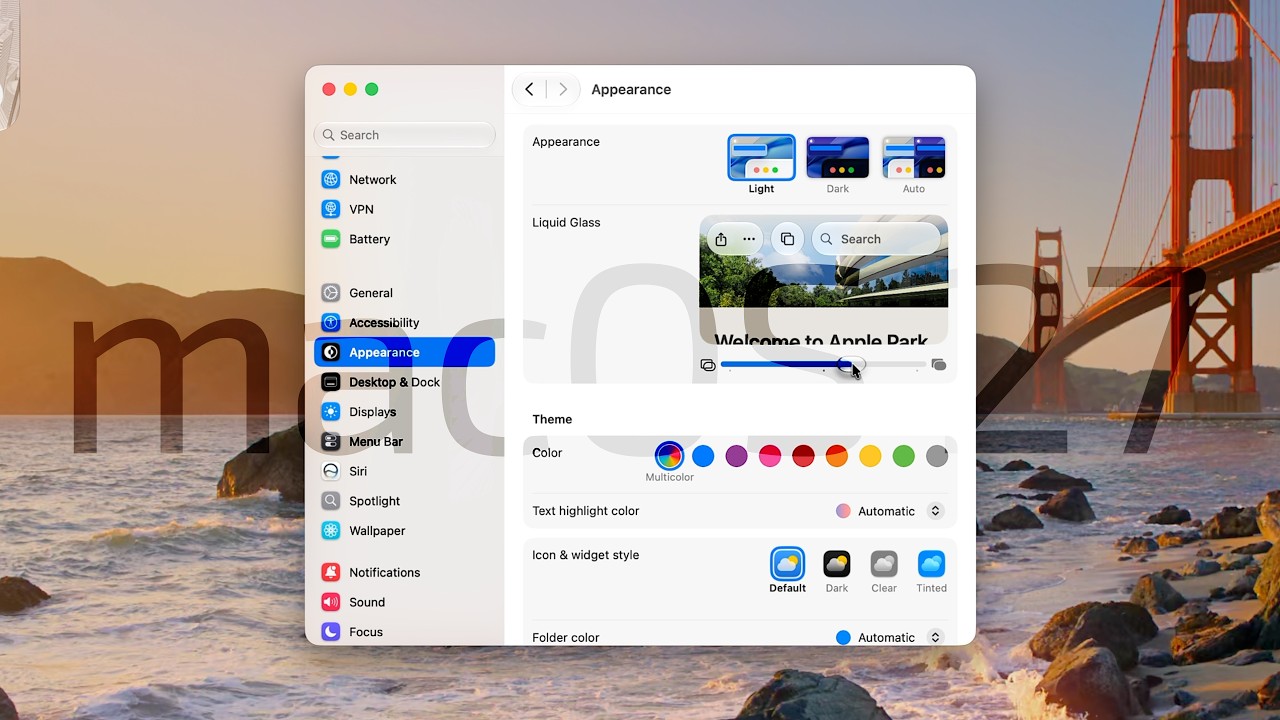Open Sound settings
This screenshot has height=720, width=1280.
pyautogui.click(x=404, y=602)
